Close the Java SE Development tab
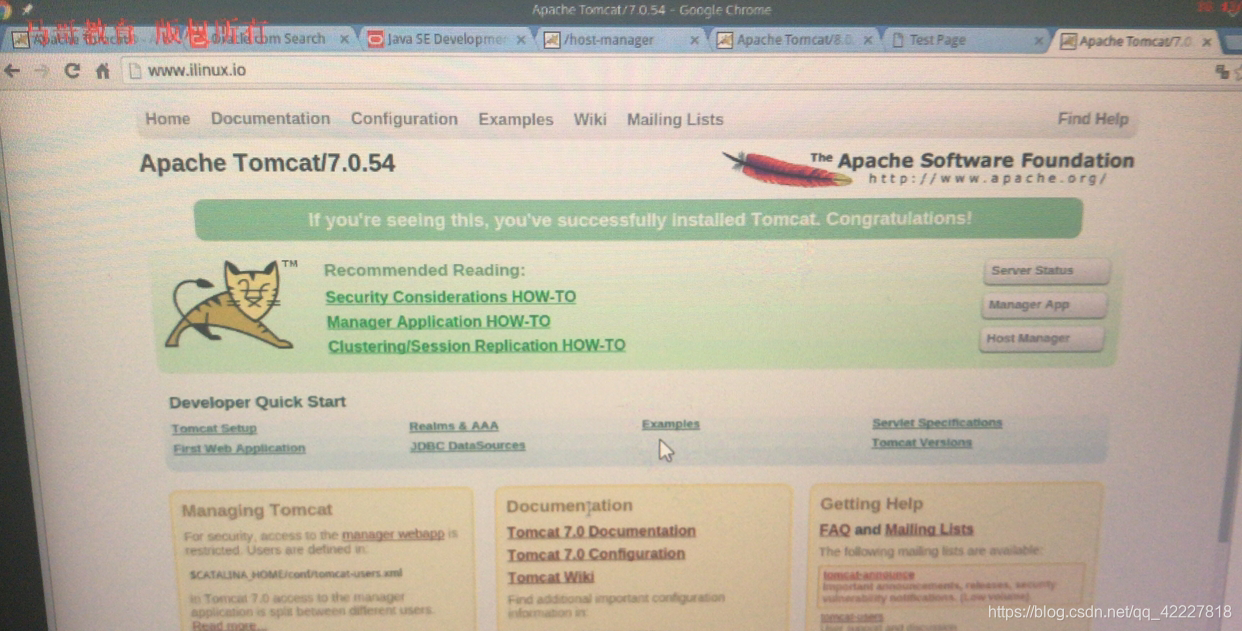 (520, 40)
